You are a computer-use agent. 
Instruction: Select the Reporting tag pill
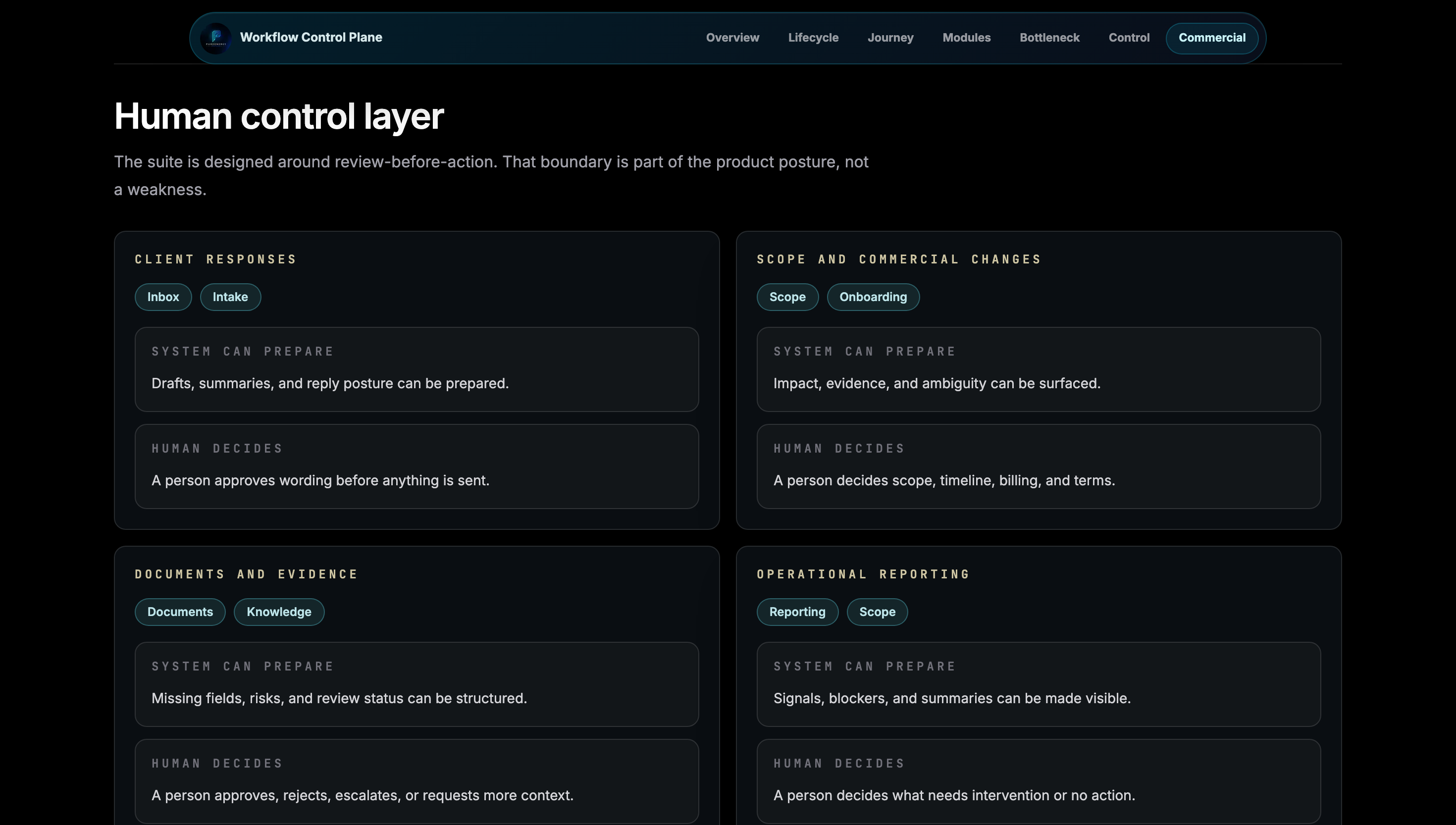(797, 612)
